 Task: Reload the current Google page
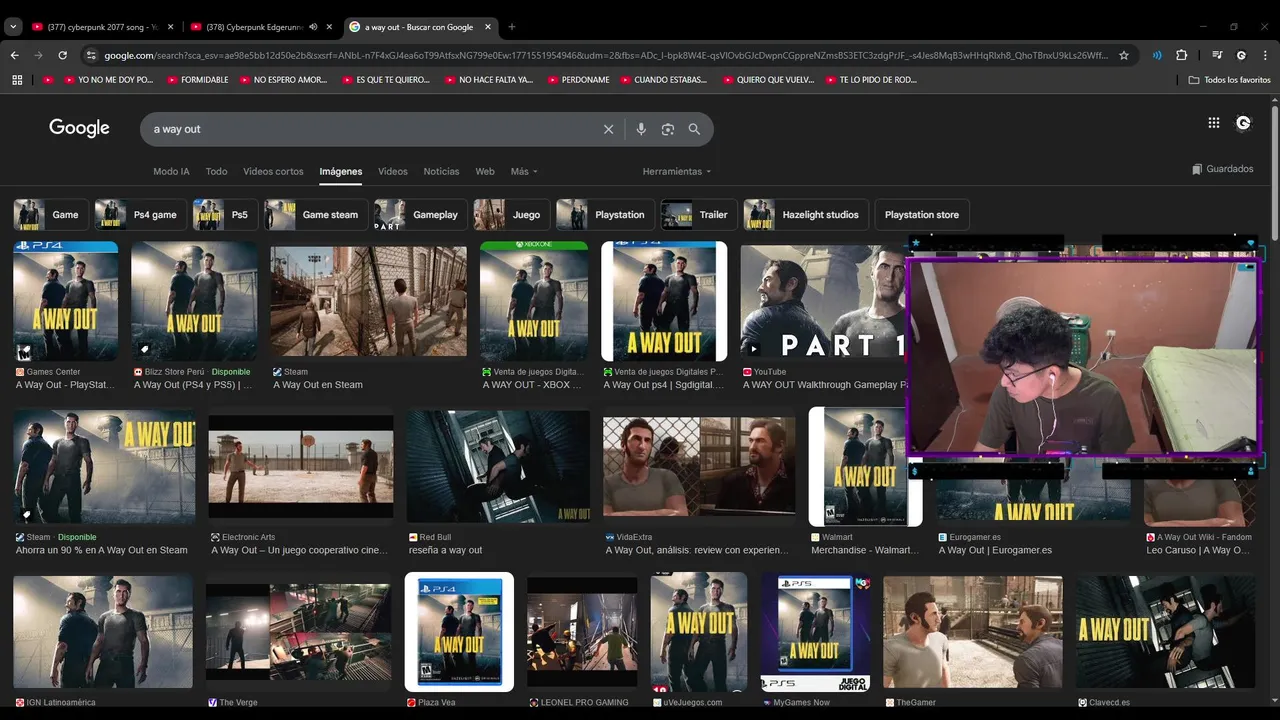tap(63, 55)
